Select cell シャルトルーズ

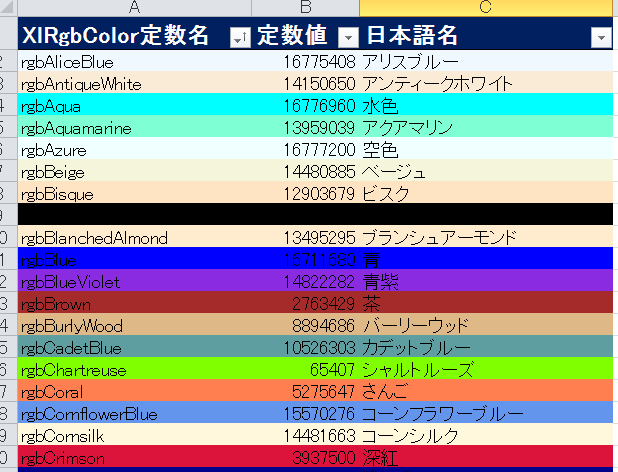pos(486,369)
